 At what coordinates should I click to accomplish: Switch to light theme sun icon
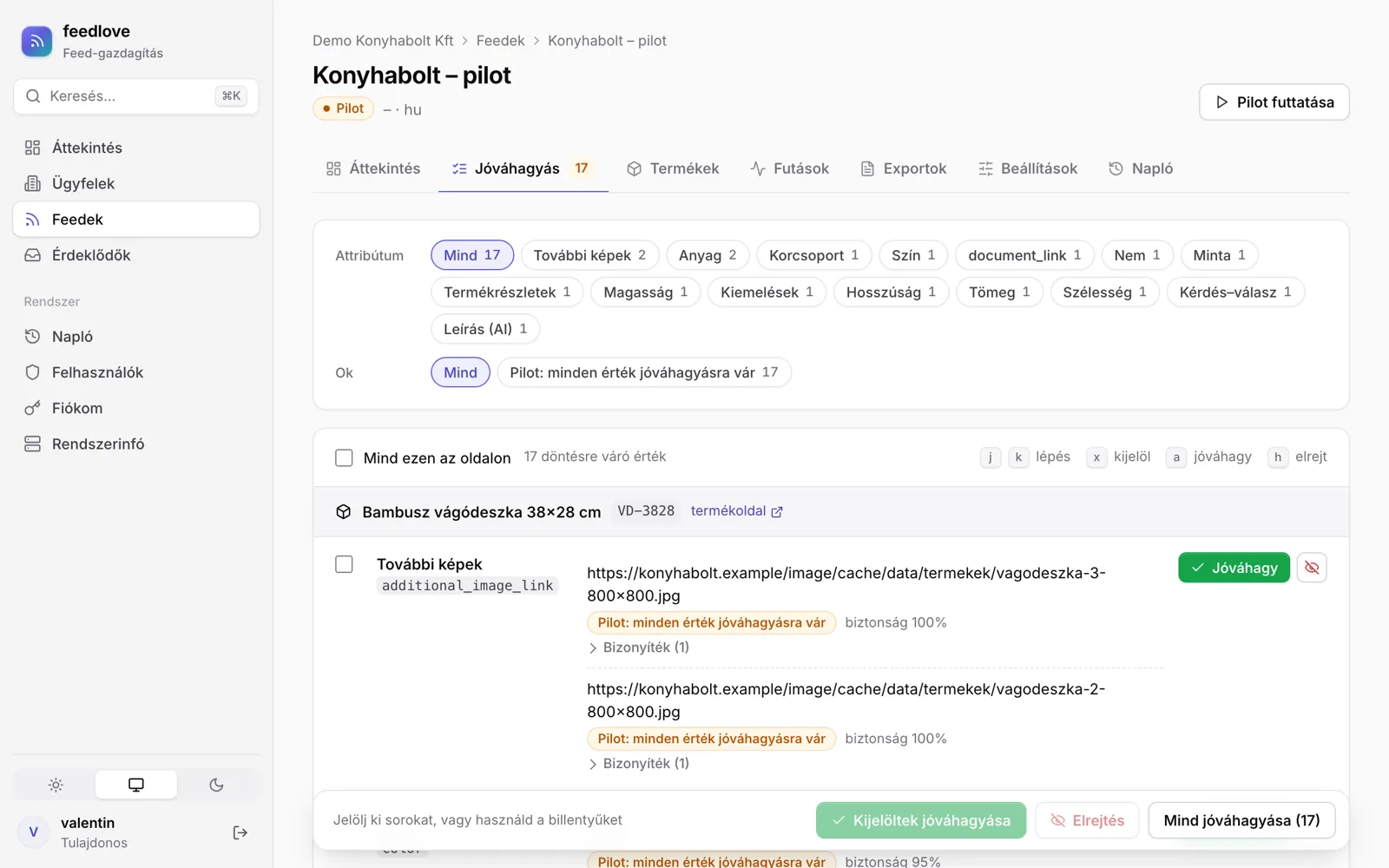point(56,785)
